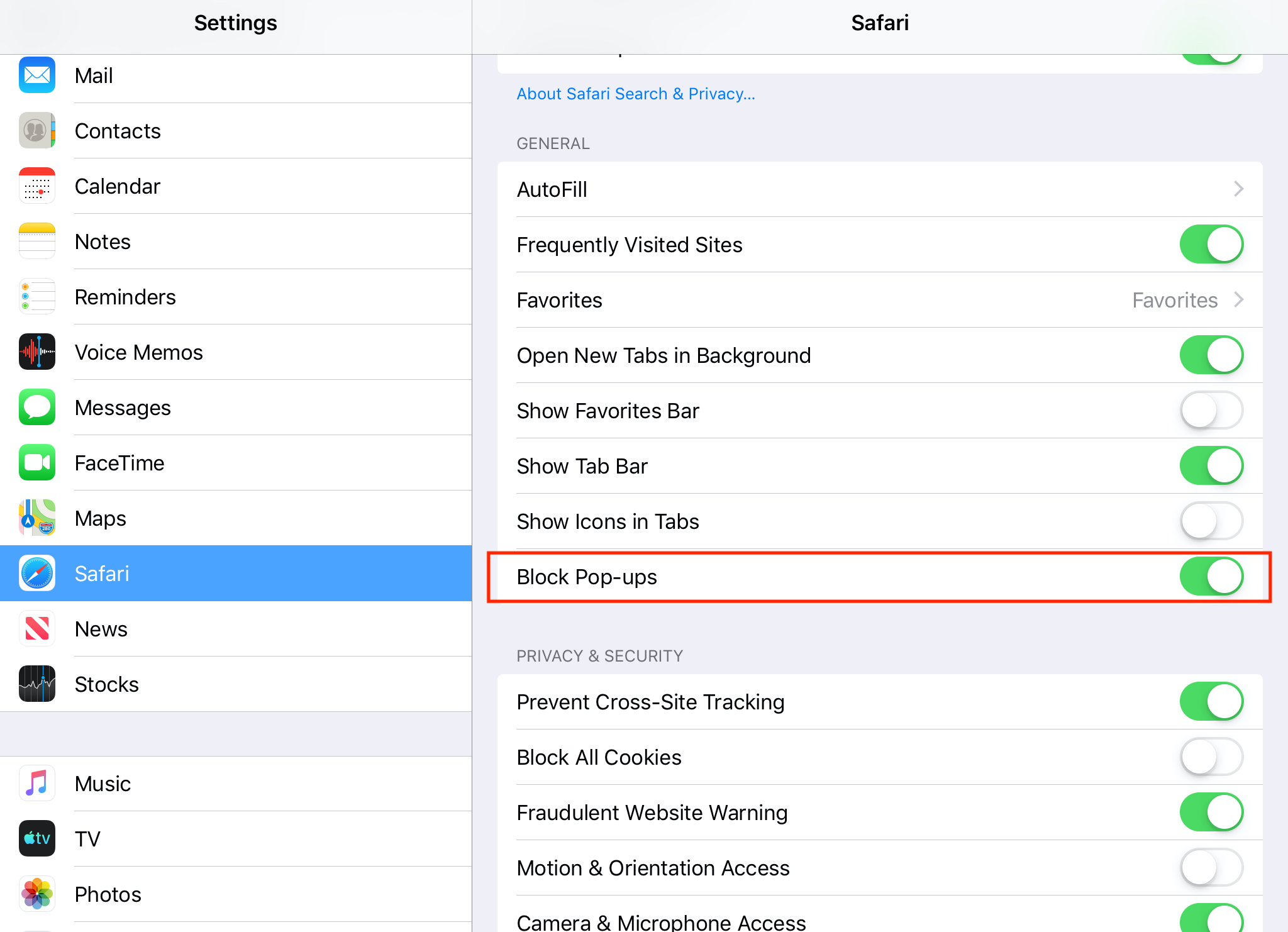Open the Favorites folder selection chevron
This screenshot has width=1288, height=932.
[x=1238, y=300]
